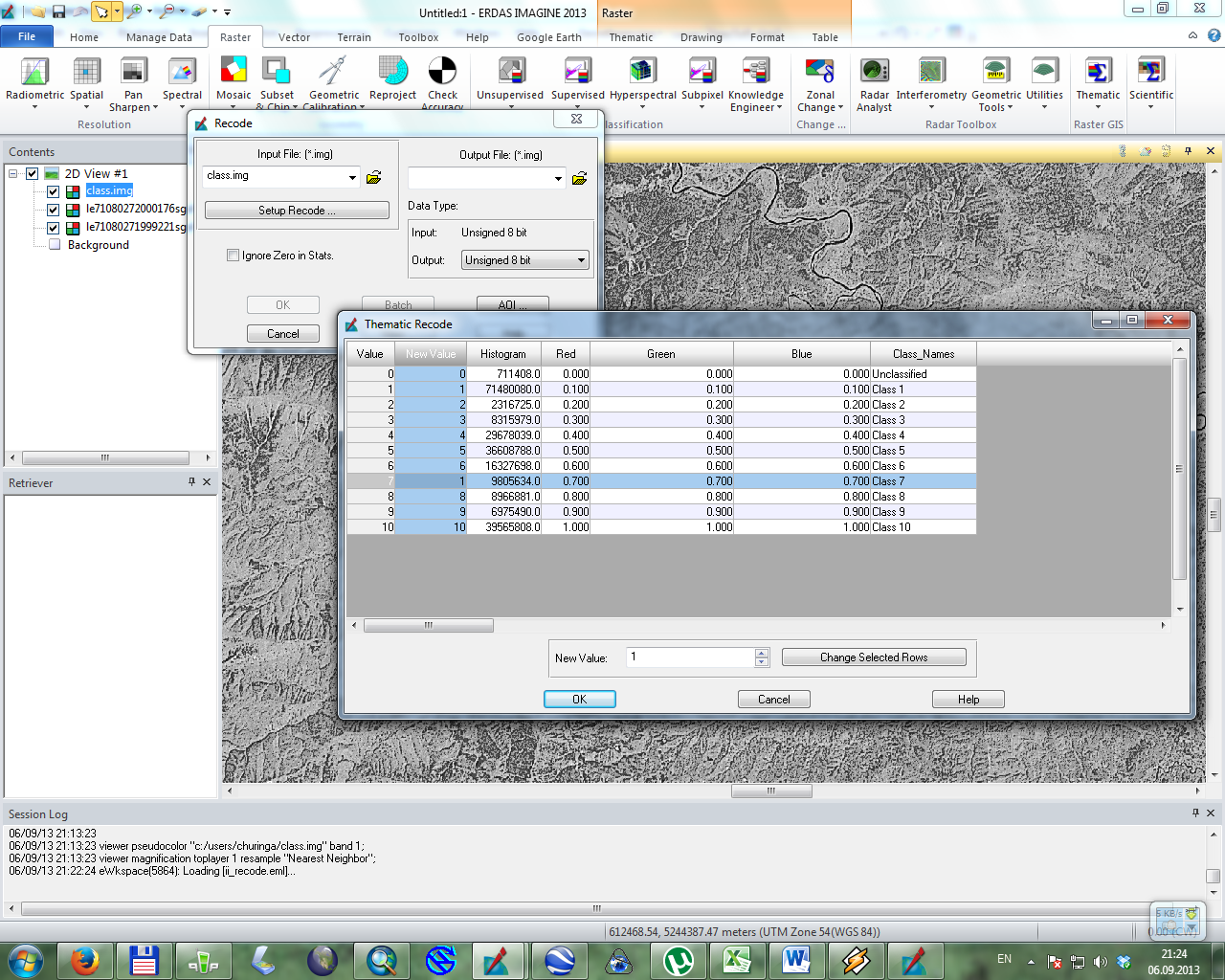Click the Mosaic tool icon

coord(234,72)
